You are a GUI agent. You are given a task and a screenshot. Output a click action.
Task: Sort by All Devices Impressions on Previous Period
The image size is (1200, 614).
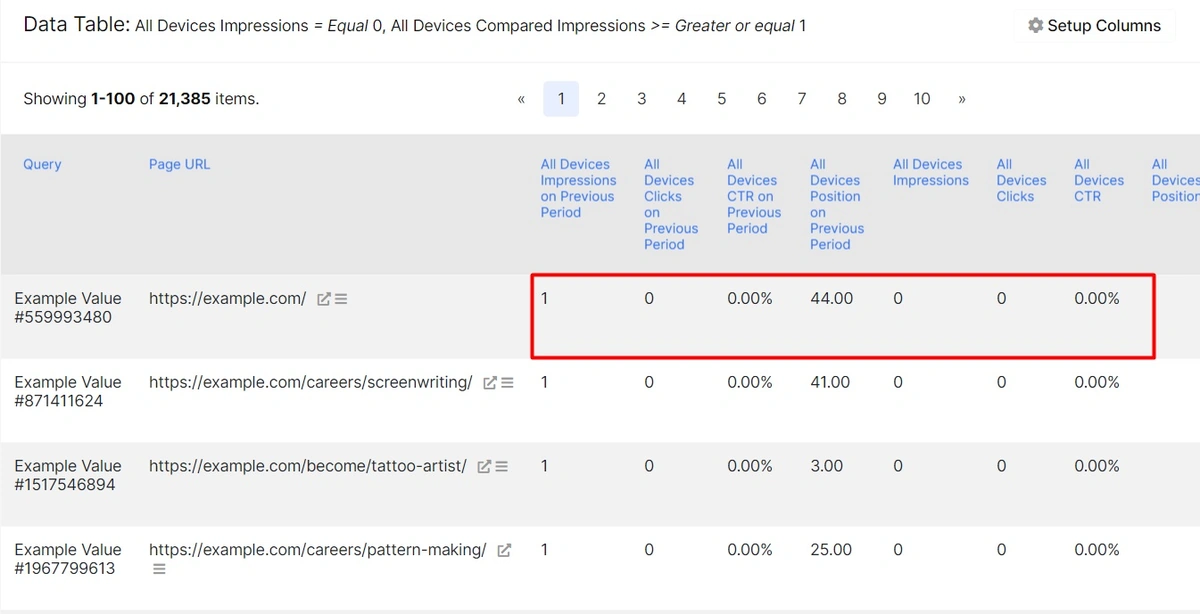578,188
